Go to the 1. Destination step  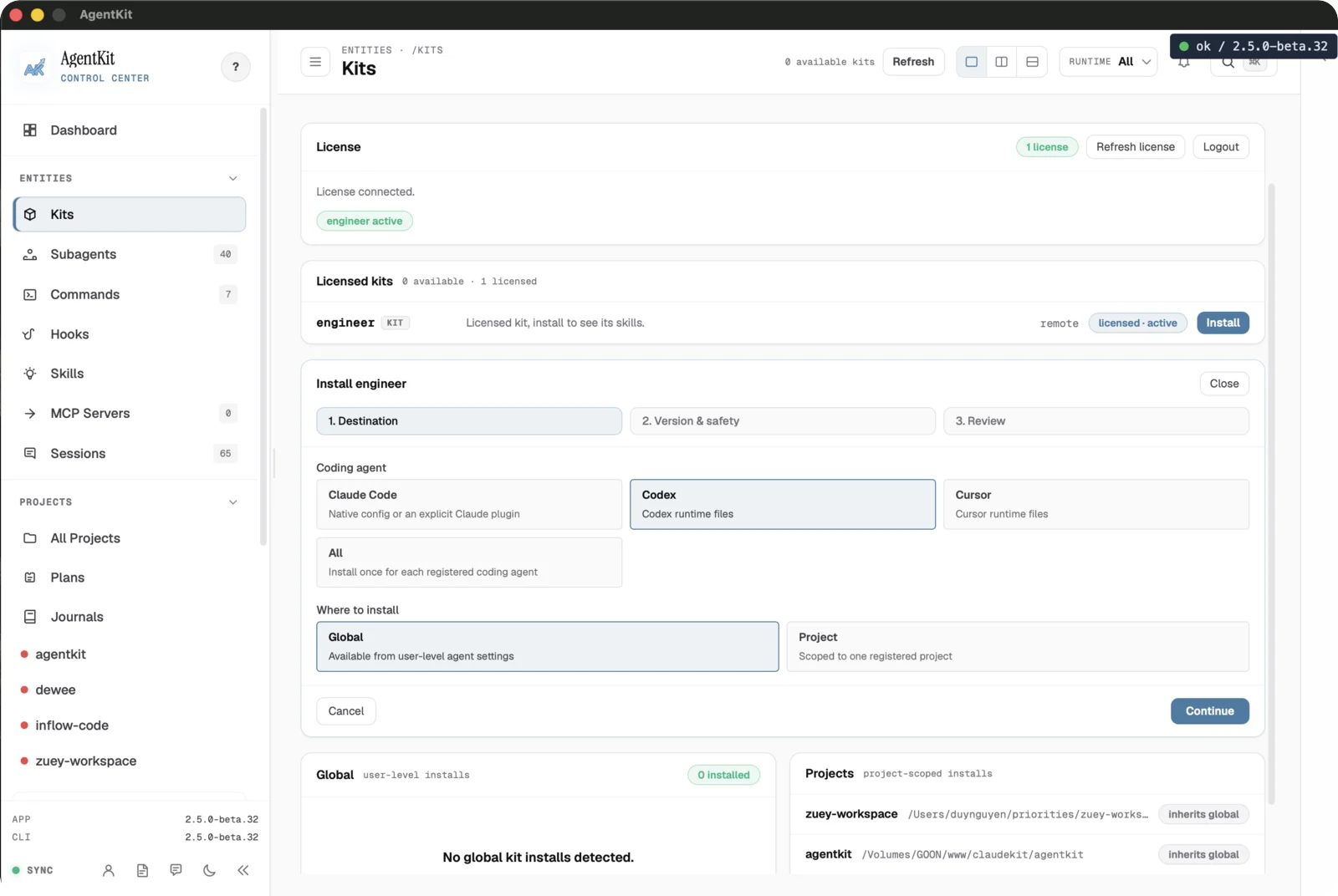[x=469, y=421]
